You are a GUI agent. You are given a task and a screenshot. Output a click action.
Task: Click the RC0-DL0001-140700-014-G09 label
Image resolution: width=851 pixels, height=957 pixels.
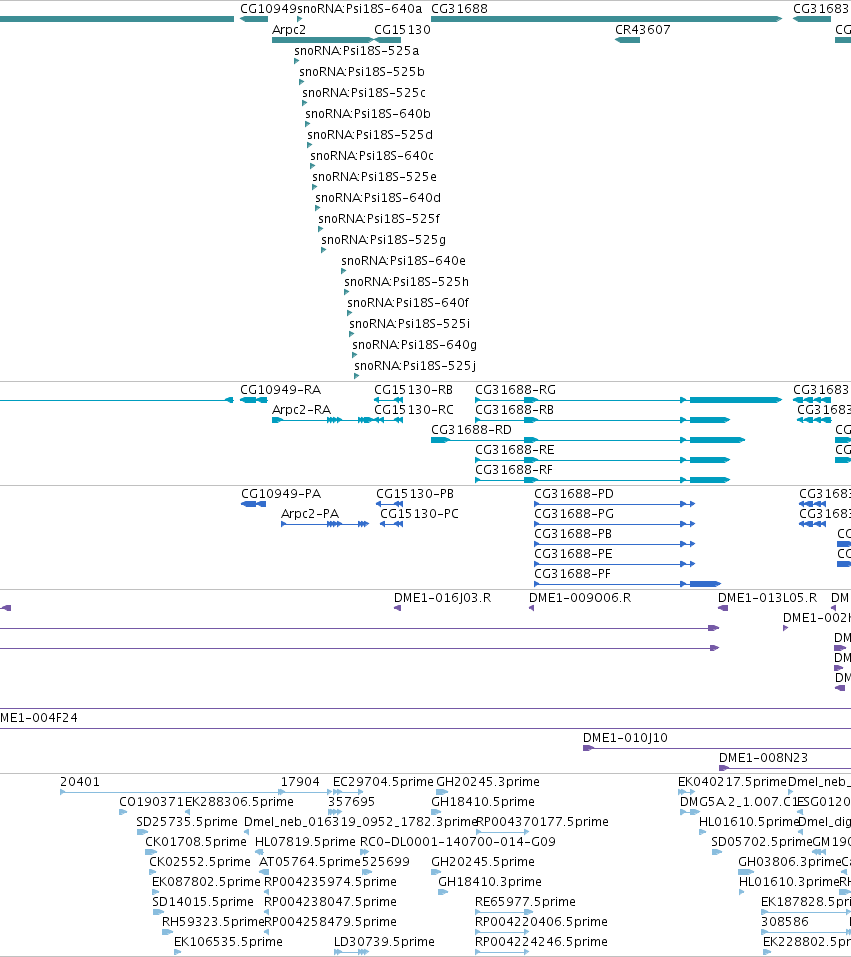[x=458, y=842]
